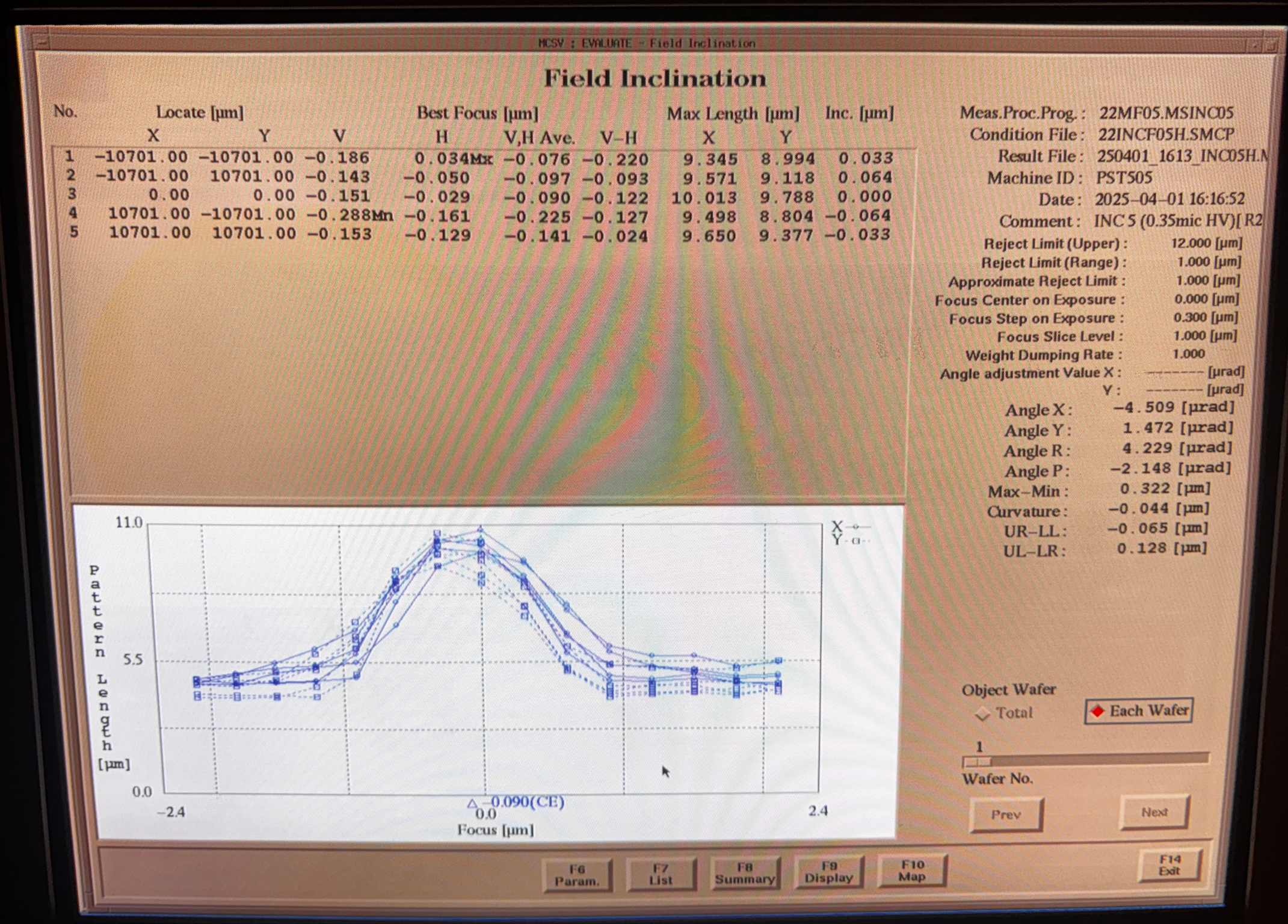The width and height of the screenshot is (1288, 924).
Task: Click the F6 Param. button
Action: pos(576,875)
